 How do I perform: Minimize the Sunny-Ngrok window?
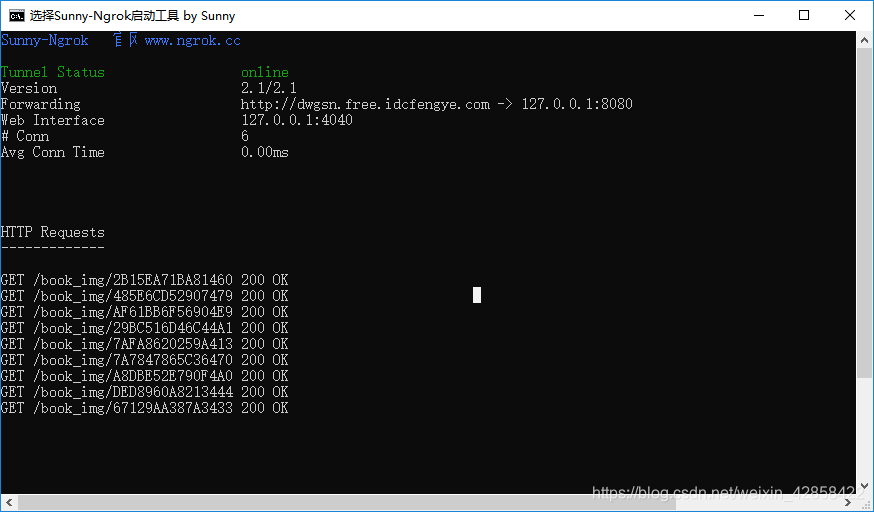759,16
